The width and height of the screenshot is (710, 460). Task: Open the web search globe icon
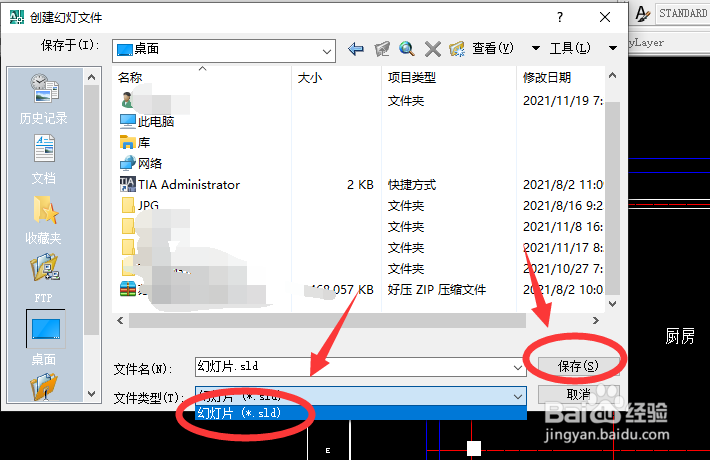[x=407, y=48]
